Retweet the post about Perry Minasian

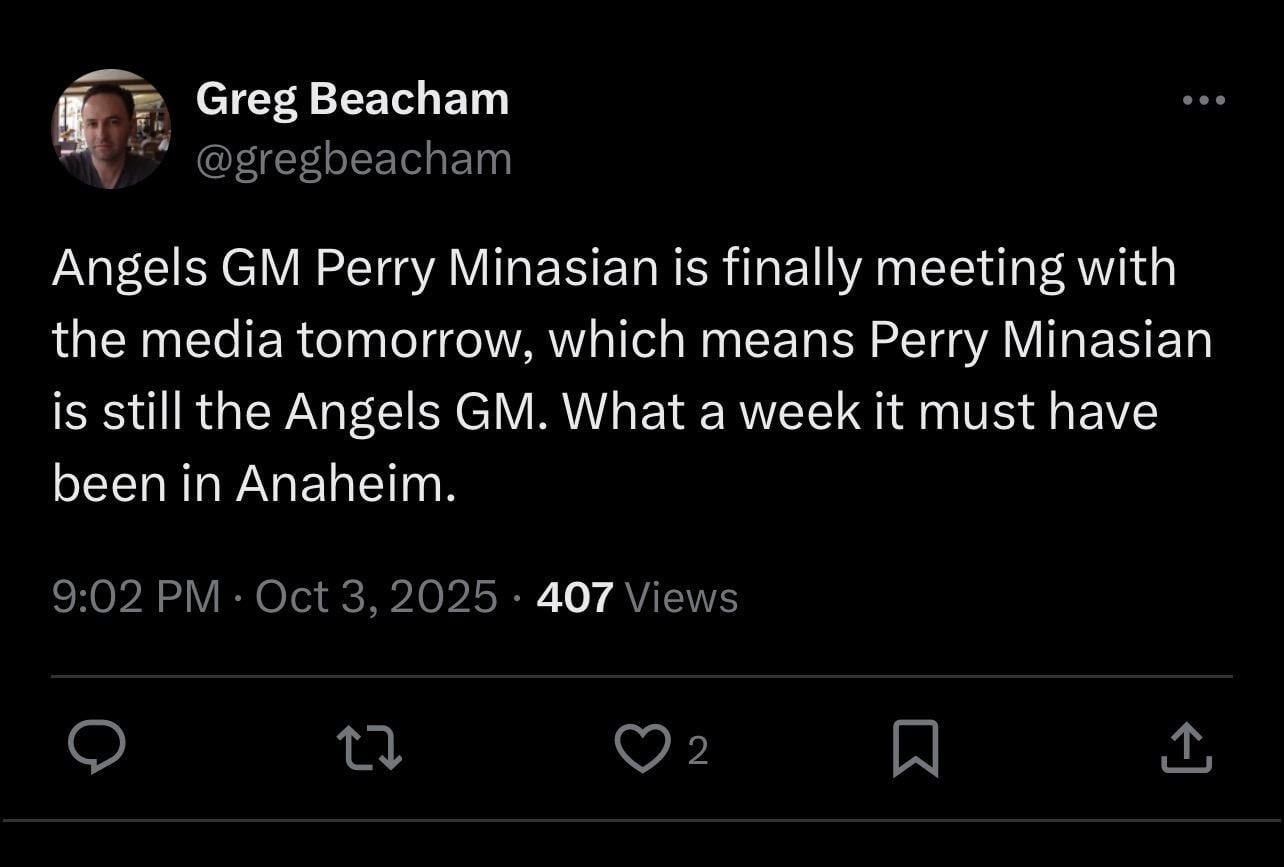368,748
